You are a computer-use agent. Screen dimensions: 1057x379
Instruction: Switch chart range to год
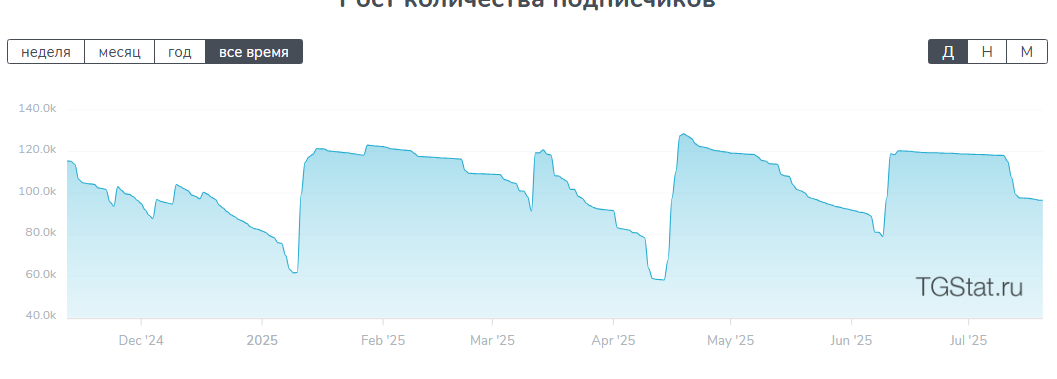tap(179, 52)
